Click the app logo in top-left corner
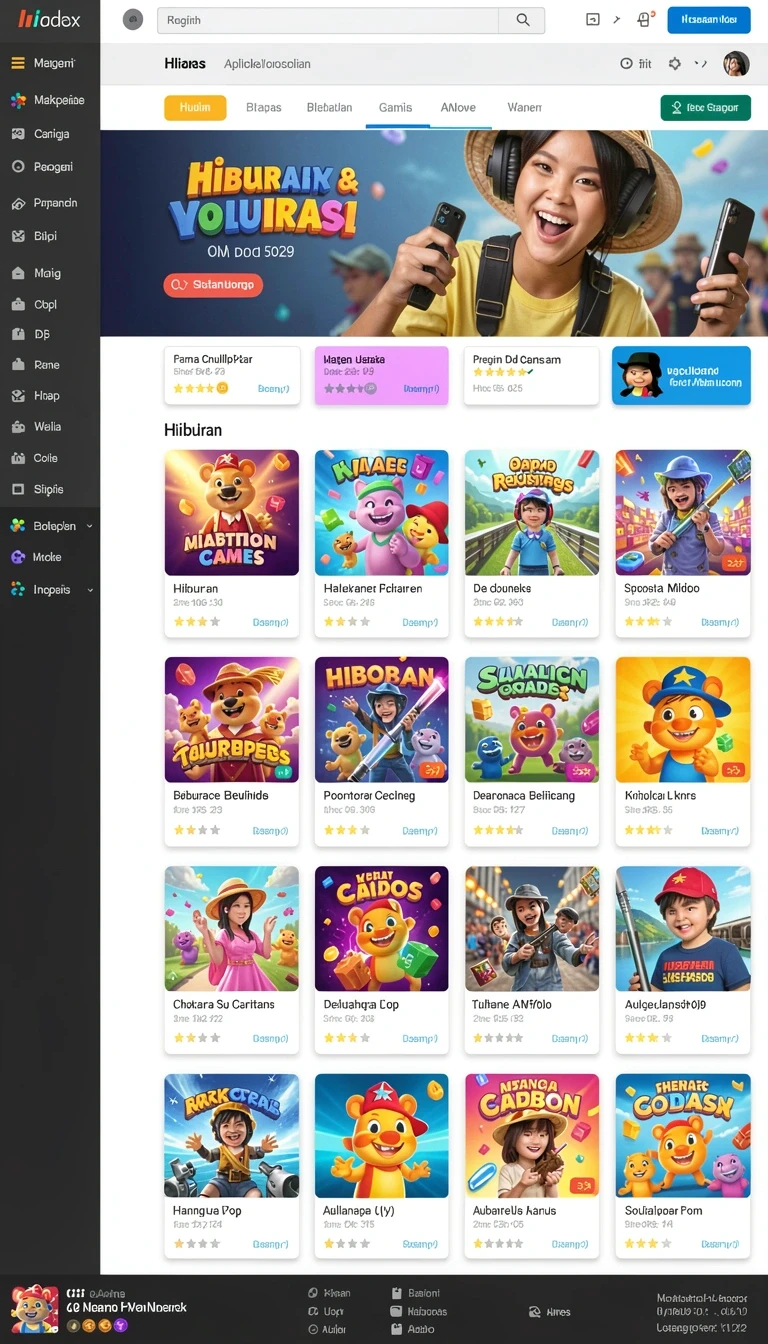Viewport: 768px width, 1344px height. (x=49, y=20)
